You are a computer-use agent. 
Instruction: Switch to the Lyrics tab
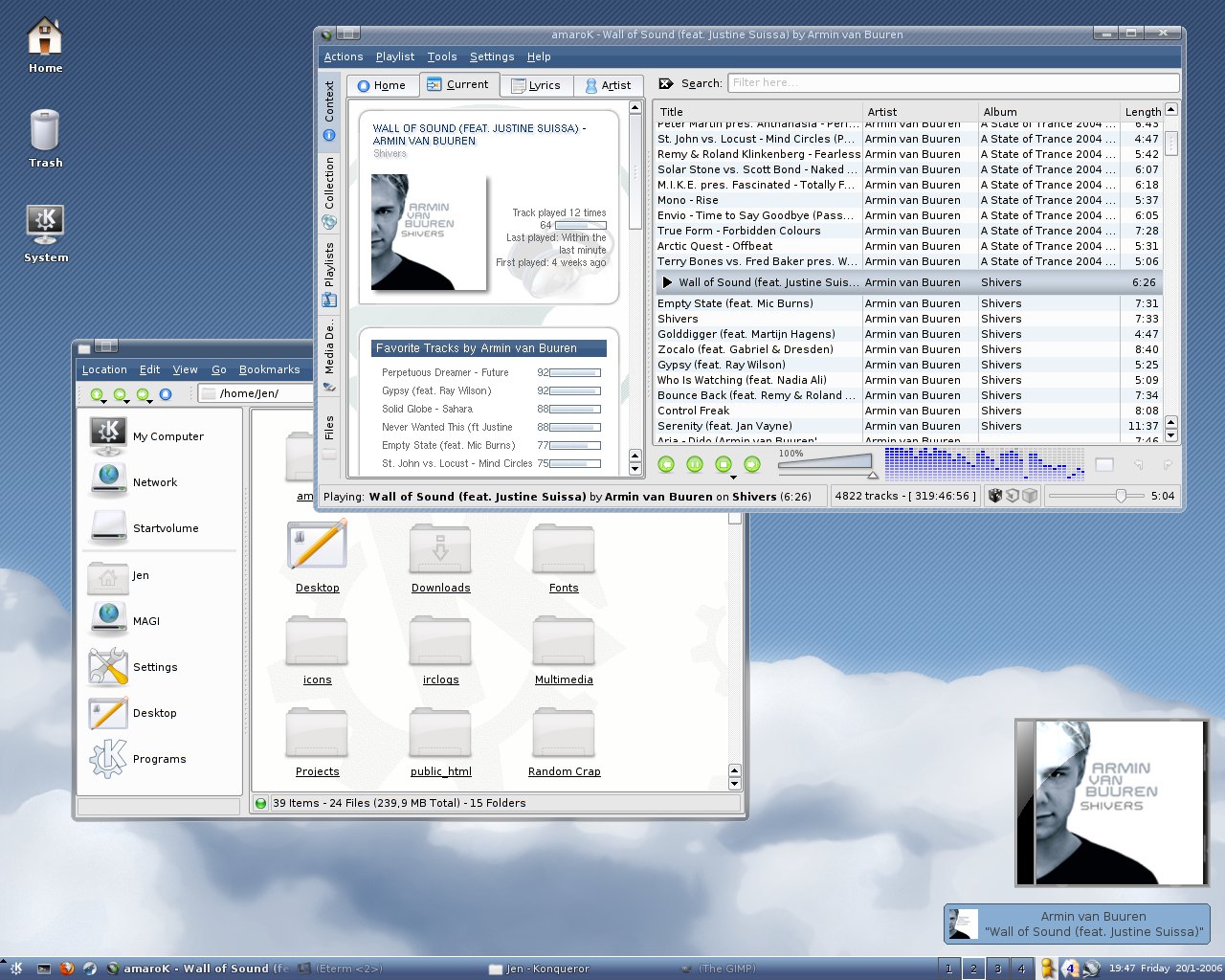(537, 85)
